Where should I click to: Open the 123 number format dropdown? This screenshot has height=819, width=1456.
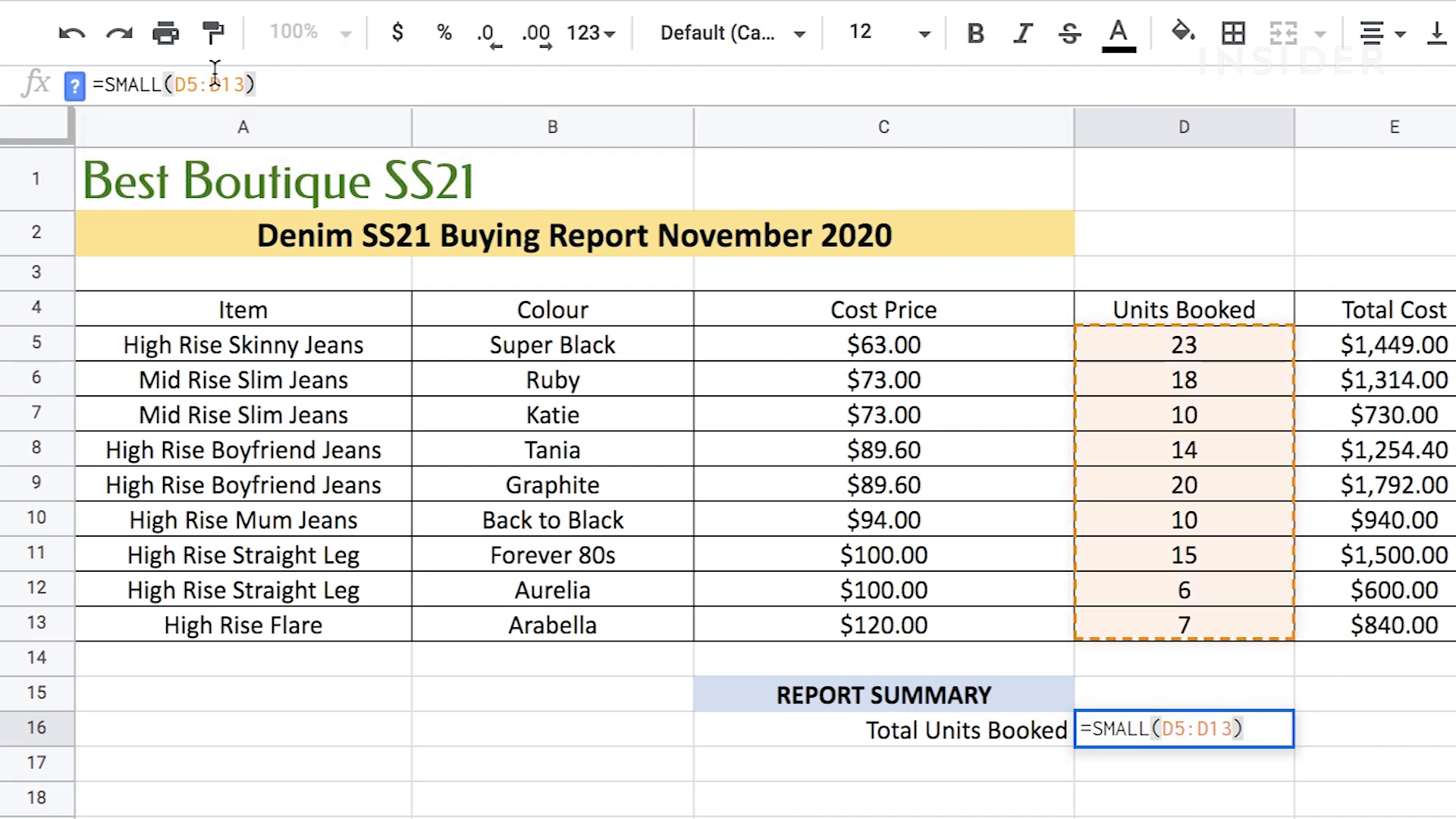(591, 33)
